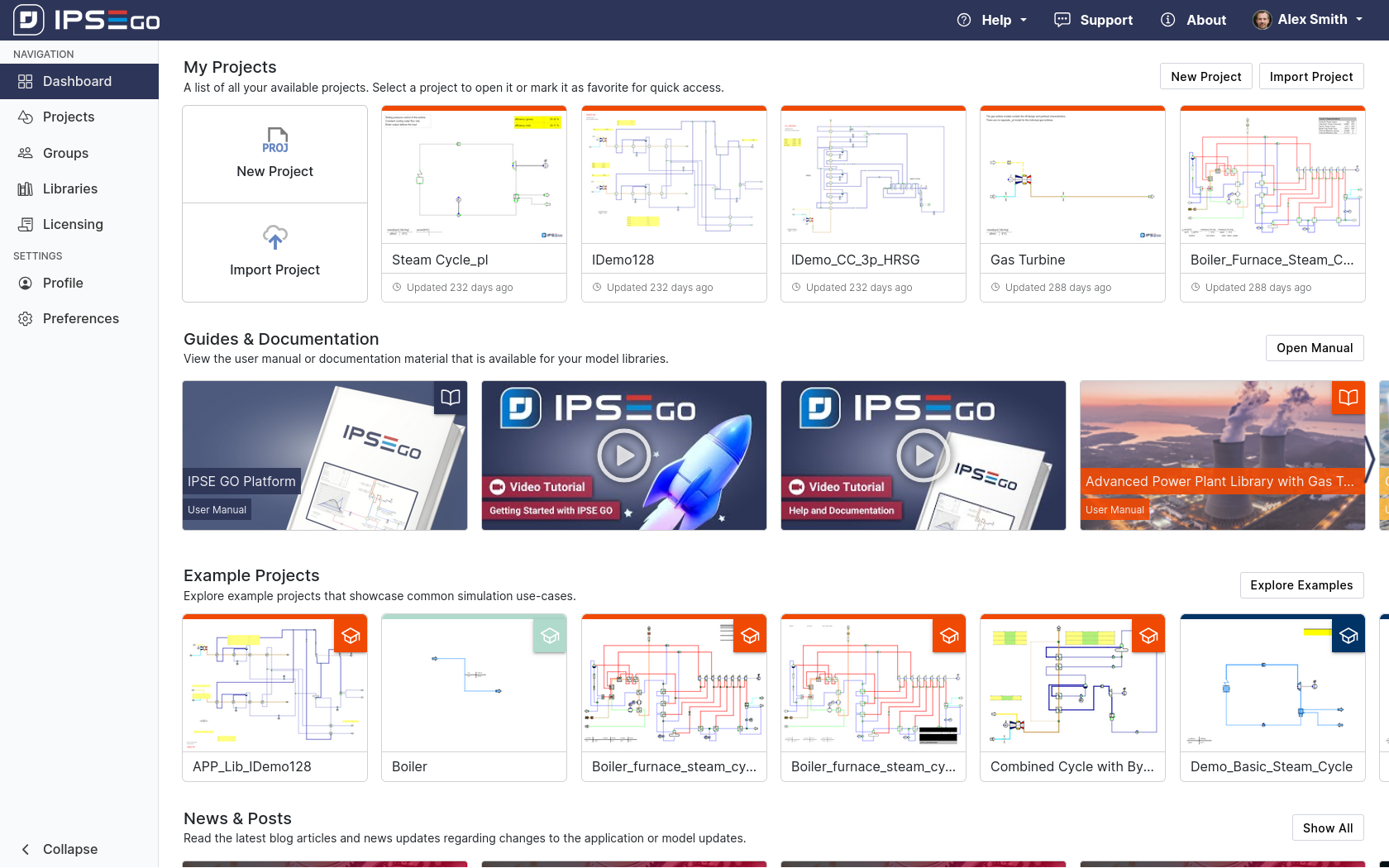The width and height of the screenshot is (1389, 868).
Task: Open Libraries from the sidebar
Action: pos(70,188)
